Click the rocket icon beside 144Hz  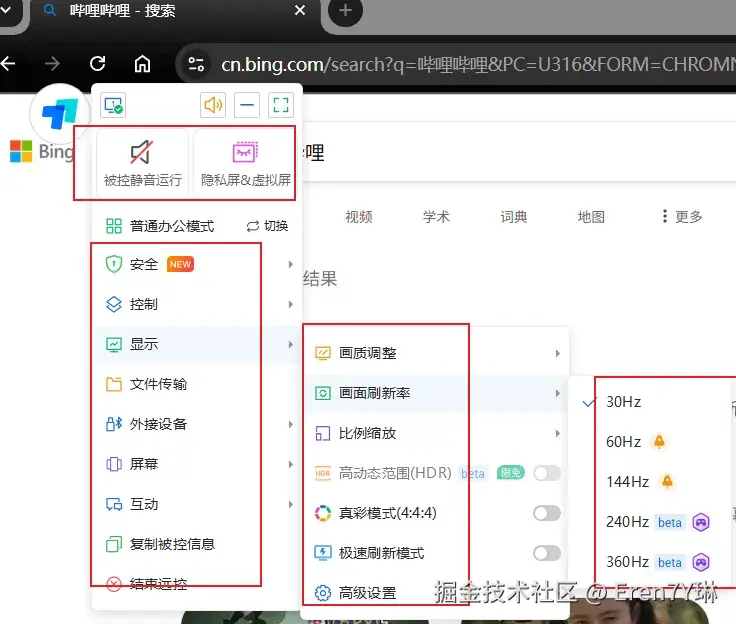[x=667, y=481]
